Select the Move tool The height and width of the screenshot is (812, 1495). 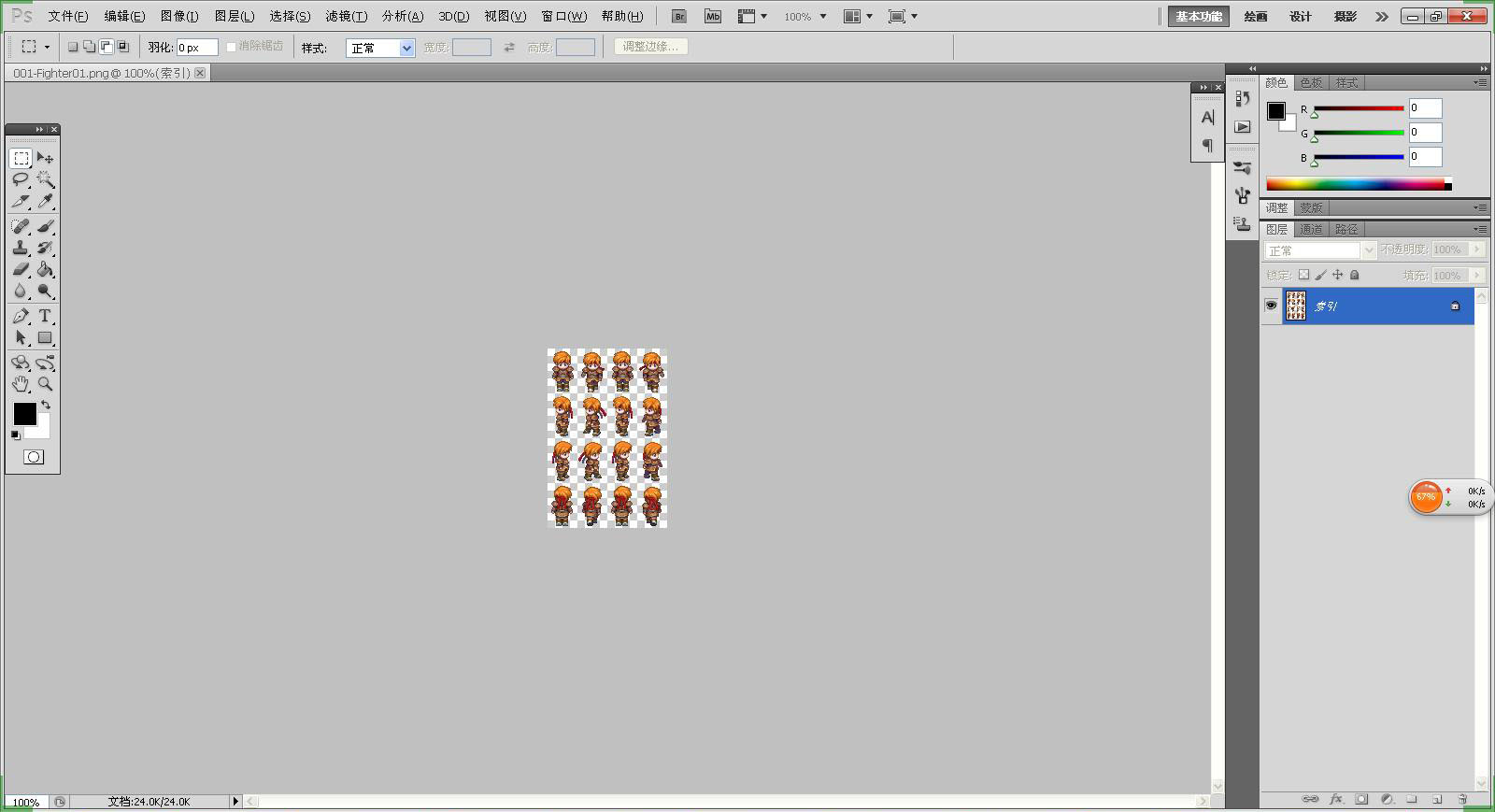pos(45,158)
